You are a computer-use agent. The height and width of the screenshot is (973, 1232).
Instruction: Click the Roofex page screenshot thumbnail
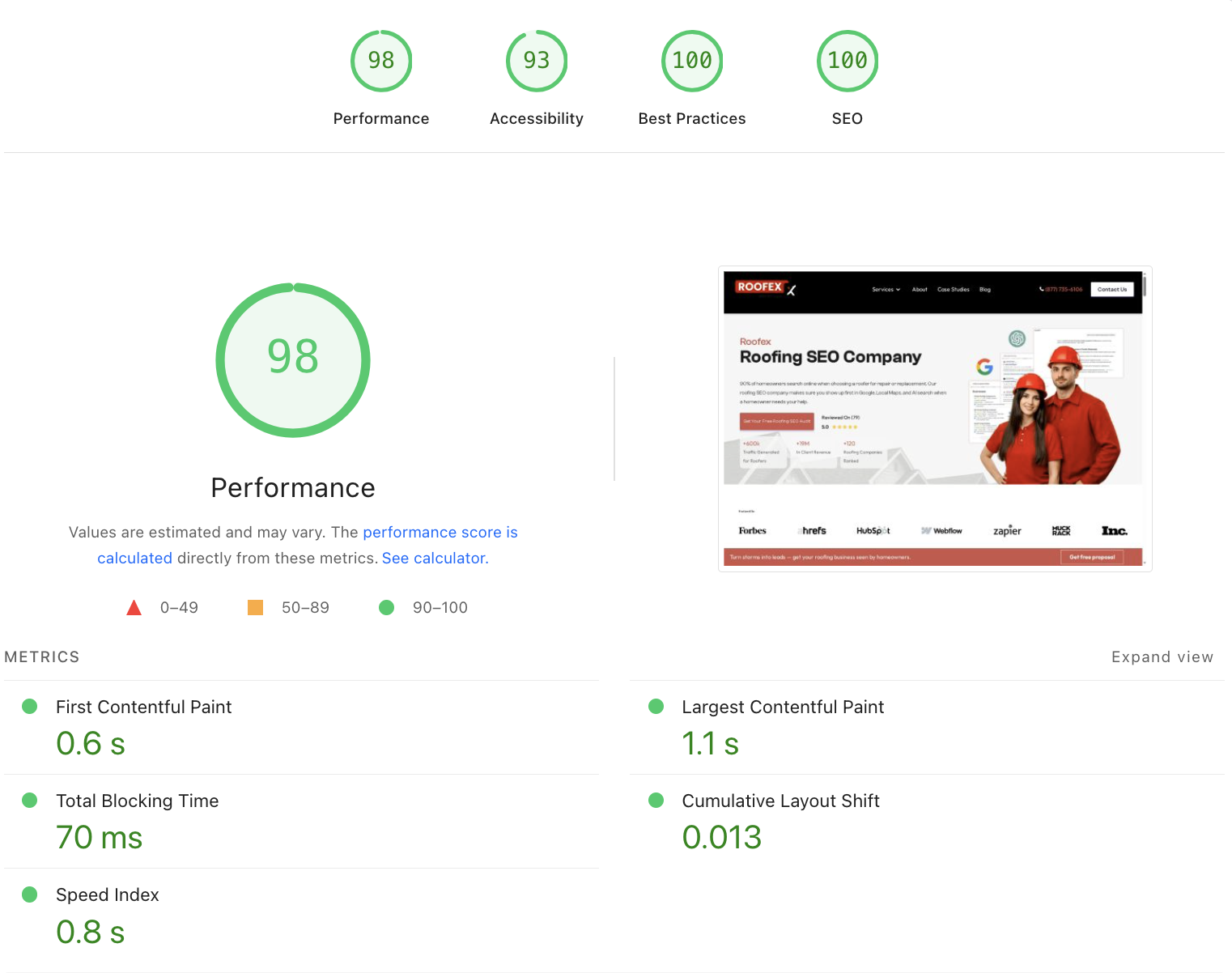(x=935, y=419)
